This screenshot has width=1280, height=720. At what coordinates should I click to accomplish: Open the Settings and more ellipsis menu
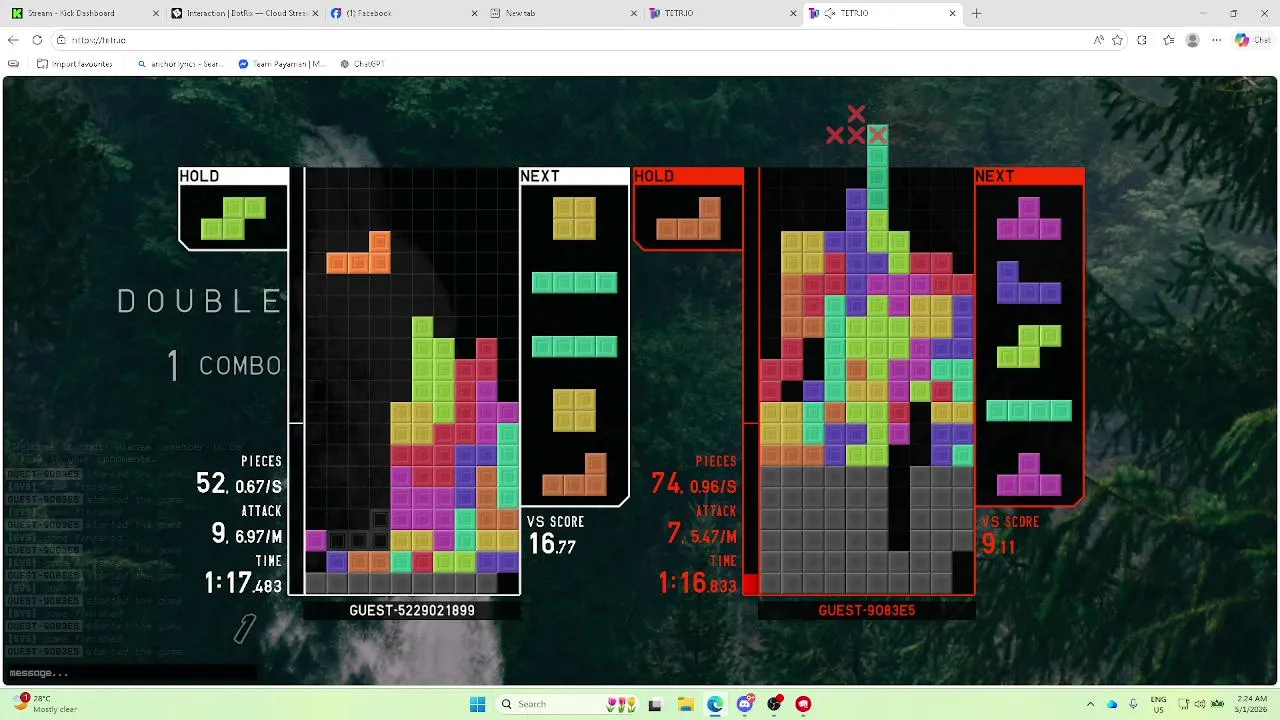pos(1217,40)
